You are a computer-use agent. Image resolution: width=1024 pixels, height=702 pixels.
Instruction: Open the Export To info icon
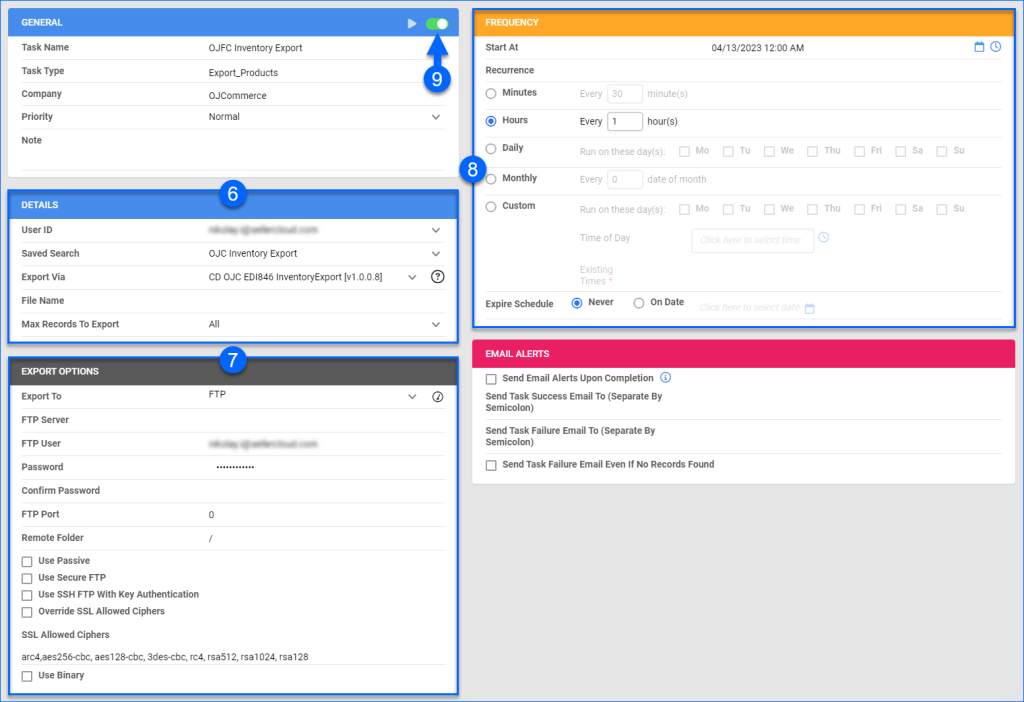coord(437,396)
